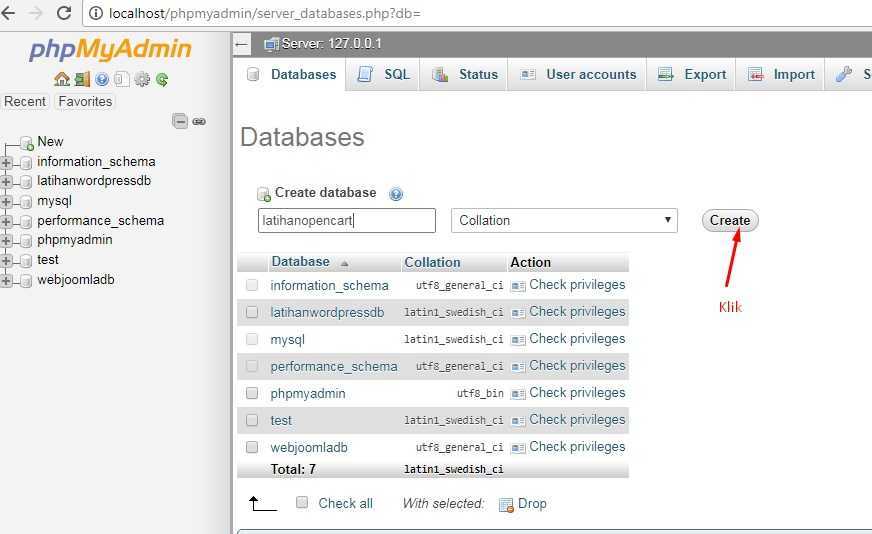
Task: Open navigation panel settings gear icon
Action: click(142, 80)
